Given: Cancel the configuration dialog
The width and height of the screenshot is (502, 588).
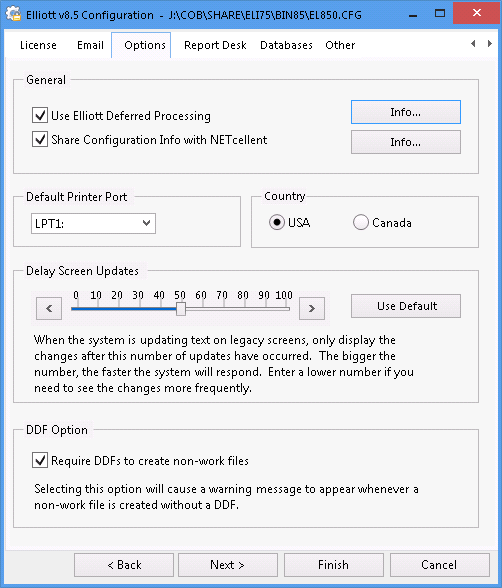Looking at the screenshot, I should click(x=439, y=565).
